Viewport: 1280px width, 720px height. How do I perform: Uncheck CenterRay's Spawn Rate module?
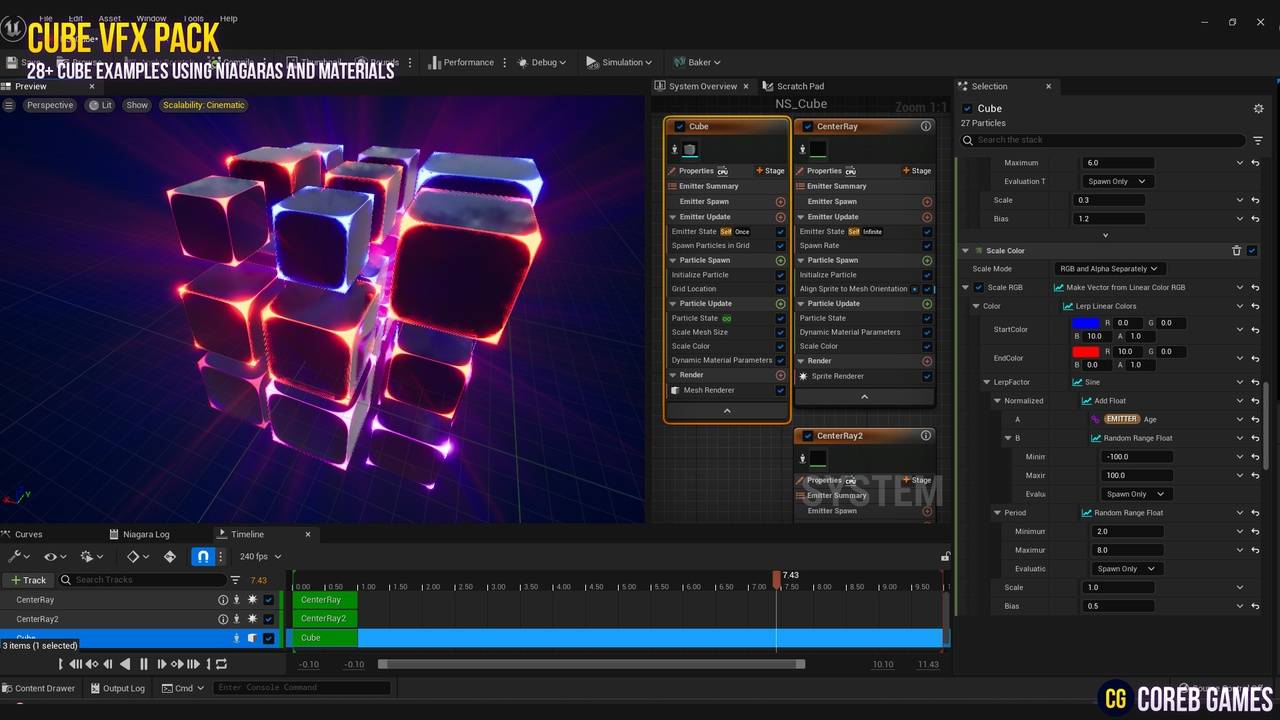click(927, 246)
